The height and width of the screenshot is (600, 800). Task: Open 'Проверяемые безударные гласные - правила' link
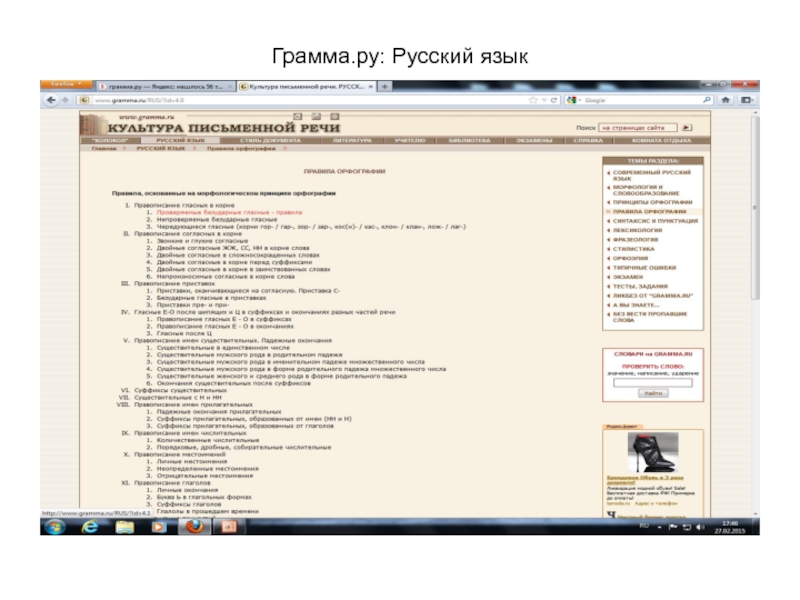[x=229, y=212]
